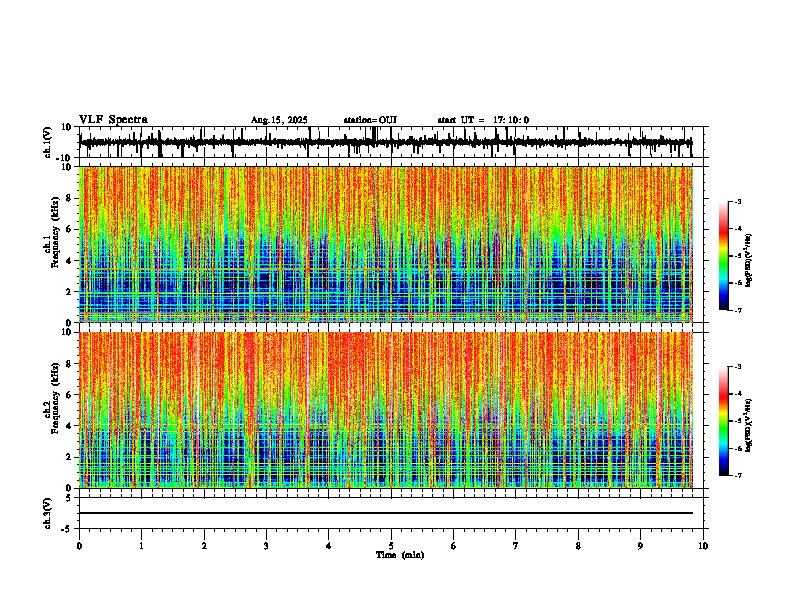792x612 pixels.
Task: Click the "station=OUJ" header label
Action: pyautogui.click(x=370, y=120)
